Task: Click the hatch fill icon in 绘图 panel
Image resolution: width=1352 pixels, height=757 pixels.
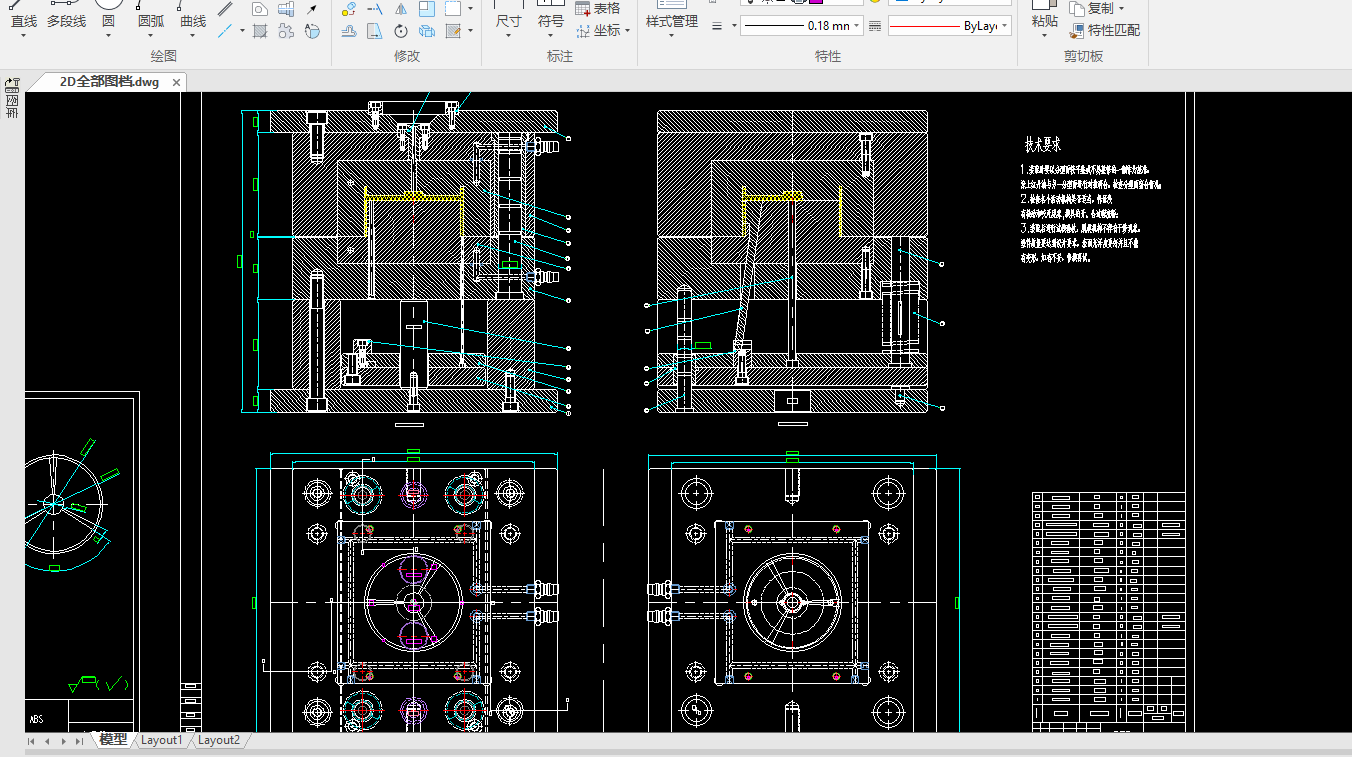Action: (260, 31)
